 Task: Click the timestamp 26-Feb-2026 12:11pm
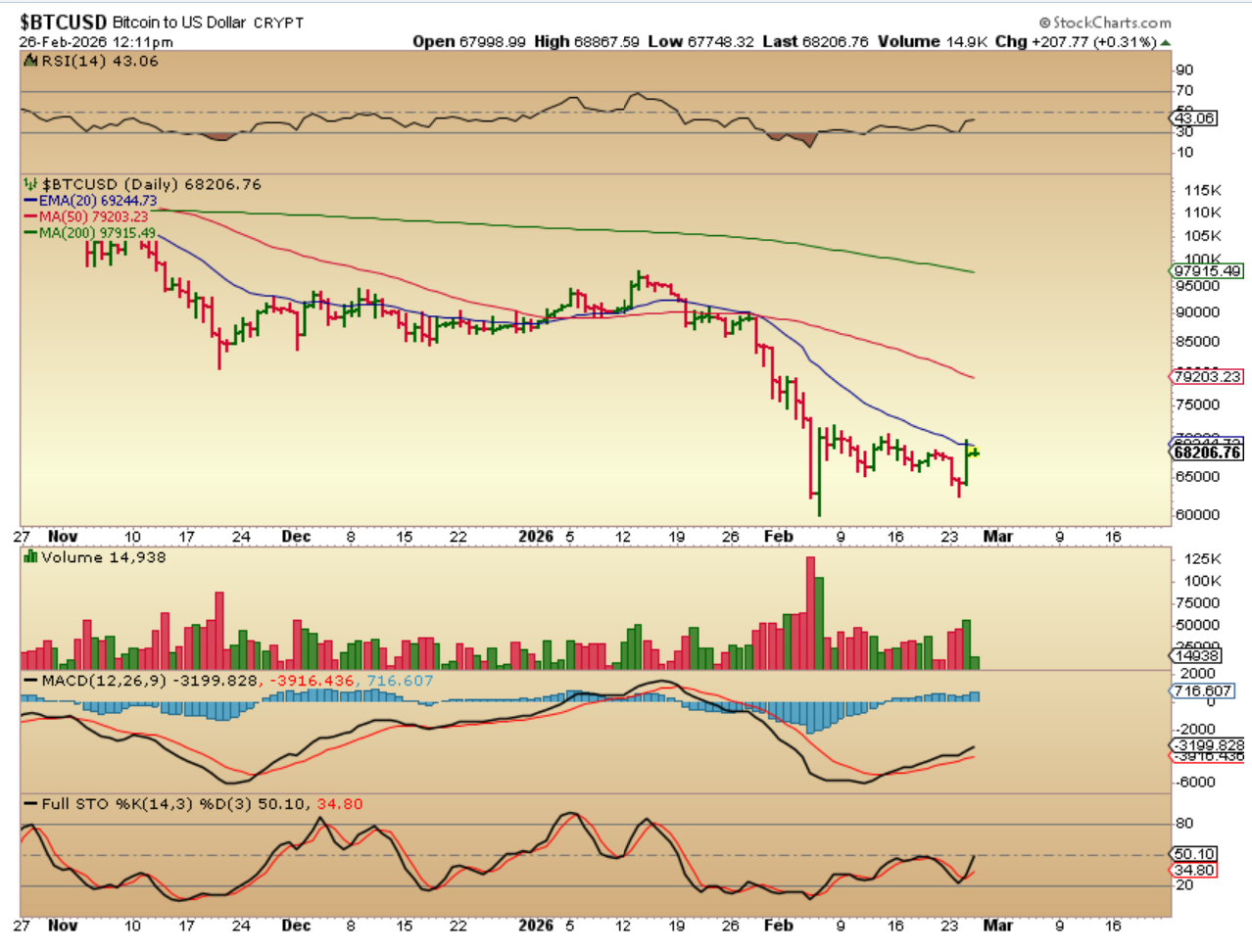pos(96,42)
